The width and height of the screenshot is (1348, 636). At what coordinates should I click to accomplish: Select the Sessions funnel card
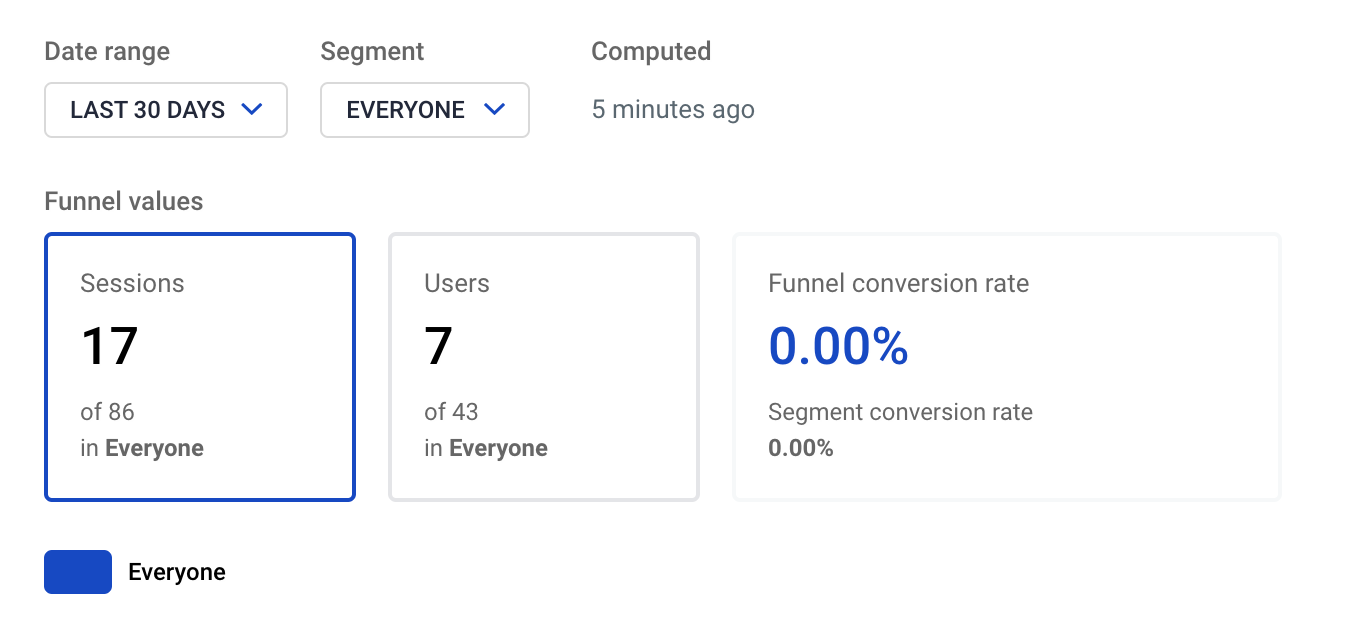point(199,366)
